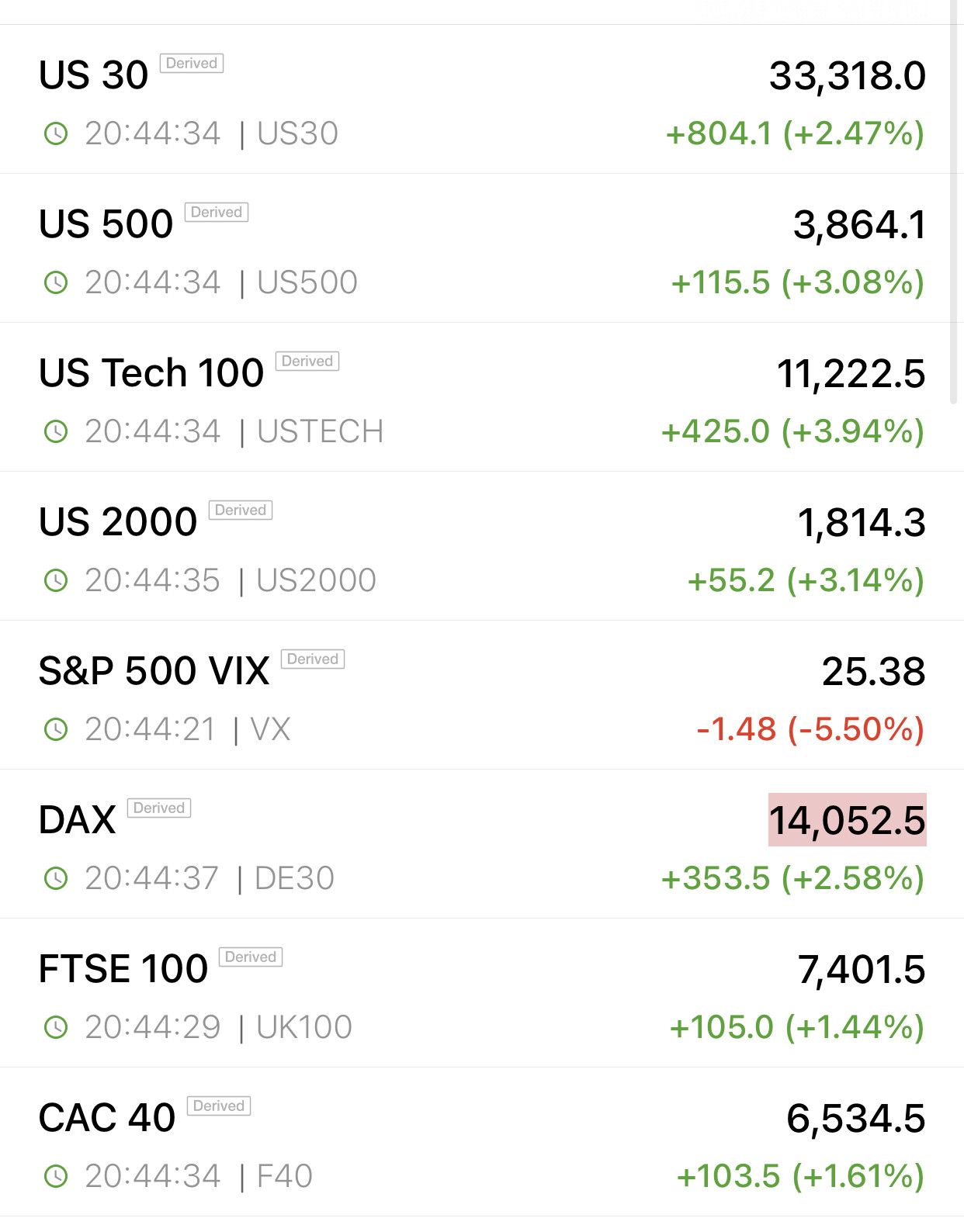Click the clock icon in S&P 500 VIX row

pos(56,729)
